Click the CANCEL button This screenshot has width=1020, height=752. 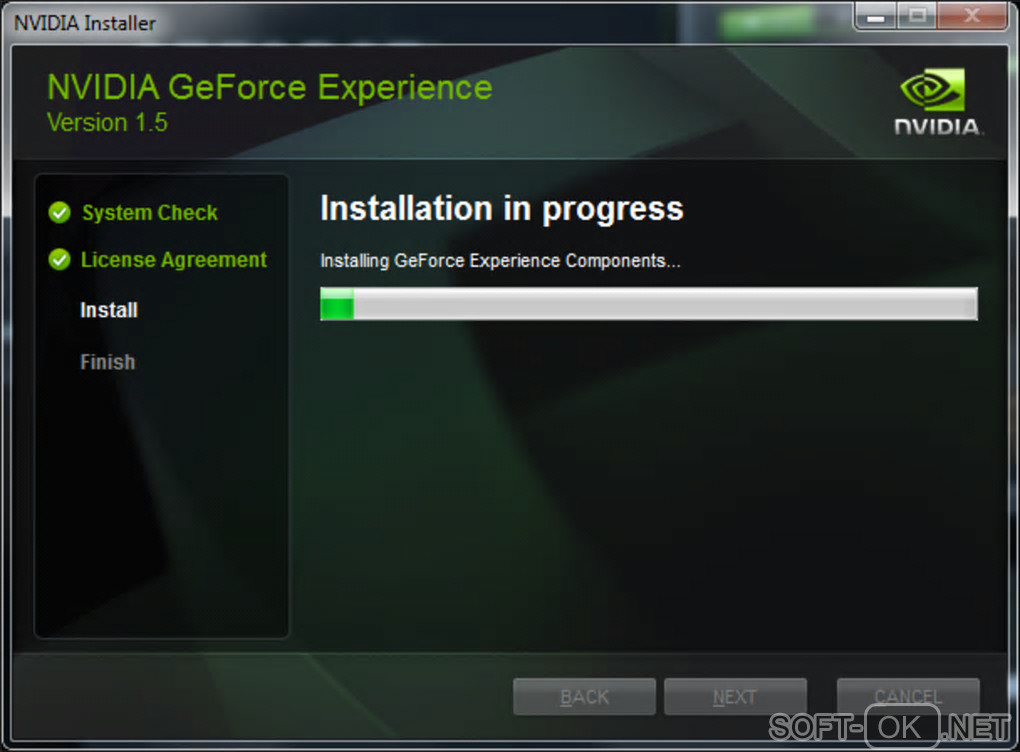coord(908,697)
